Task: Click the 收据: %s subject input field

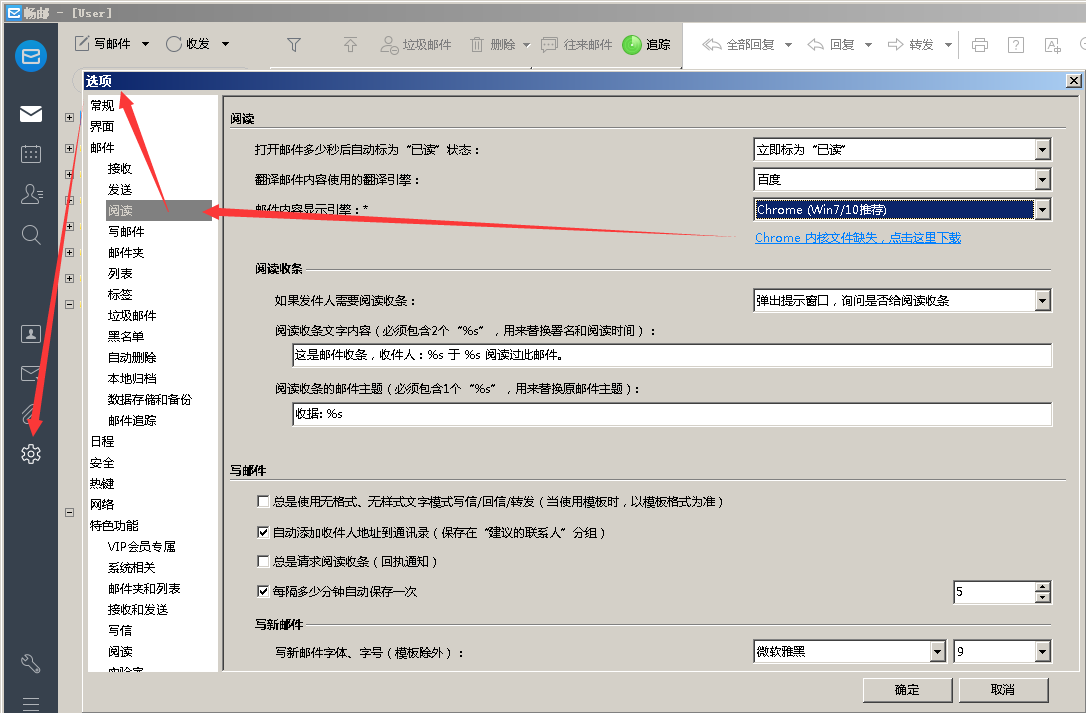Action: pyautogui.click(x=672, y=414)
